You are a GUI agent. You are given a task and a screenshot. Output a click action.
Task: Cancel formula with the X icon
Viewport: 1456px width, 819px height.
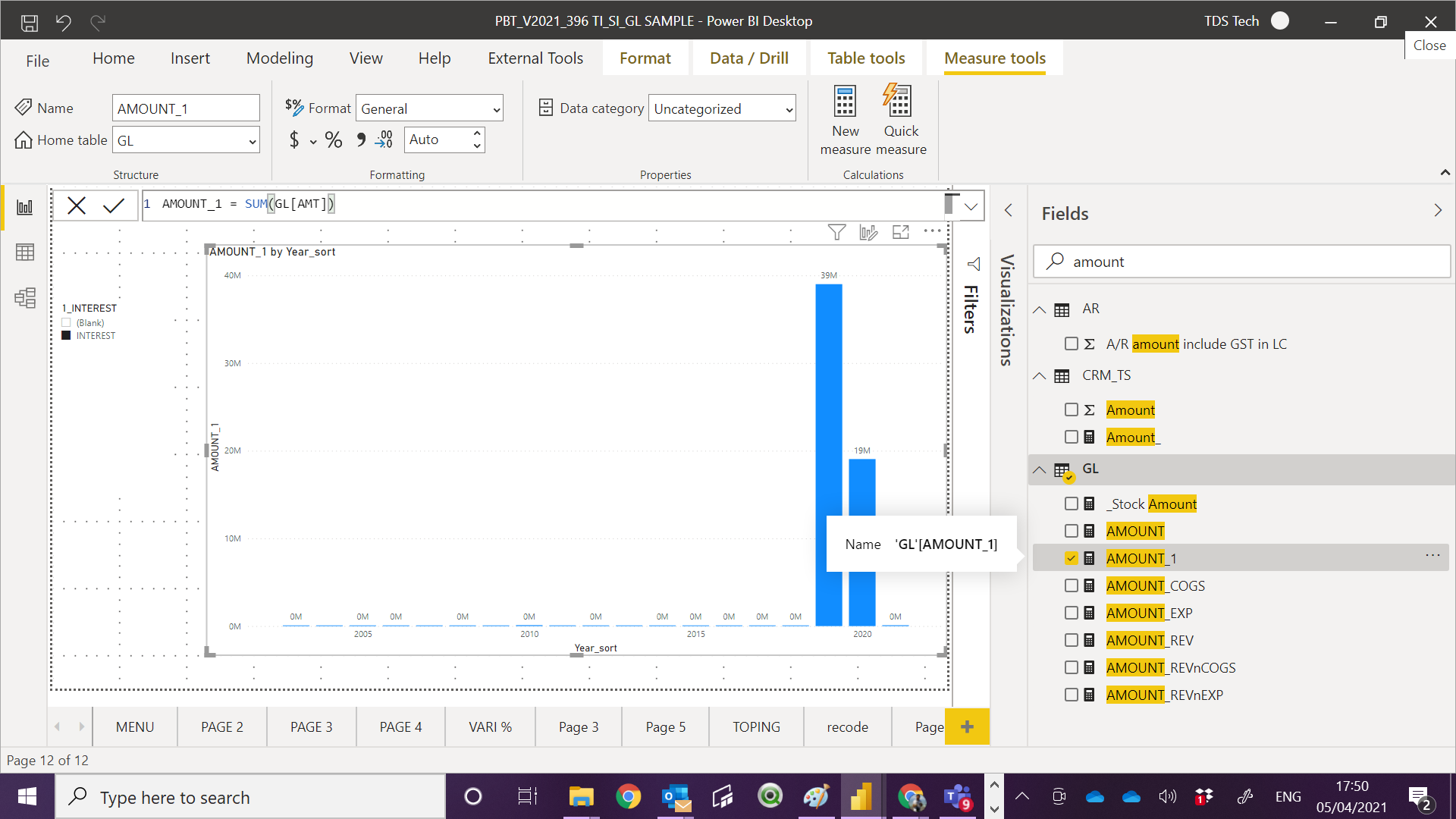[x=77, y=206]
